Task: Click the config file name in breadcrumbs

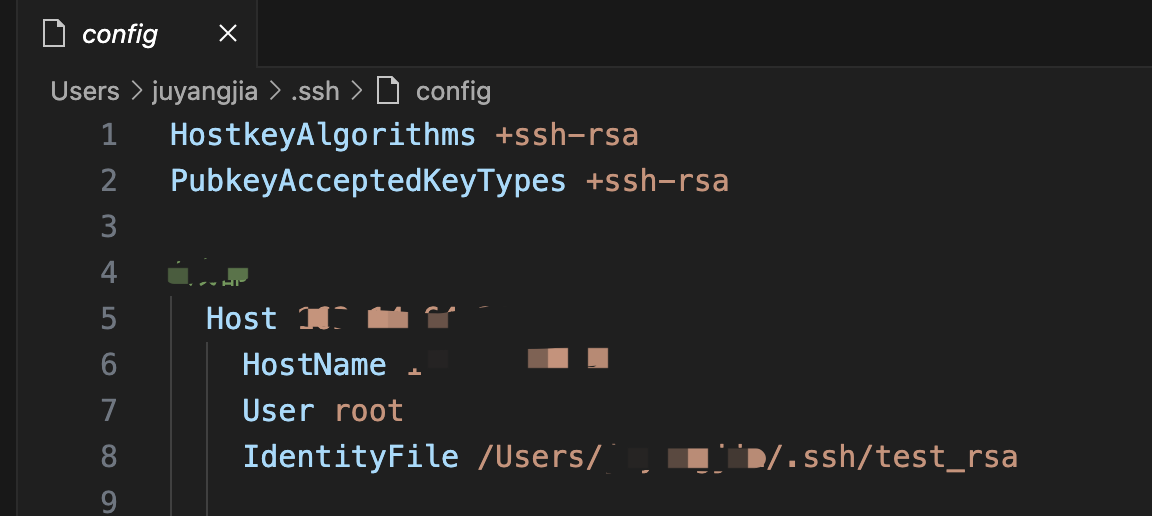Action: [x=453, y=92]
